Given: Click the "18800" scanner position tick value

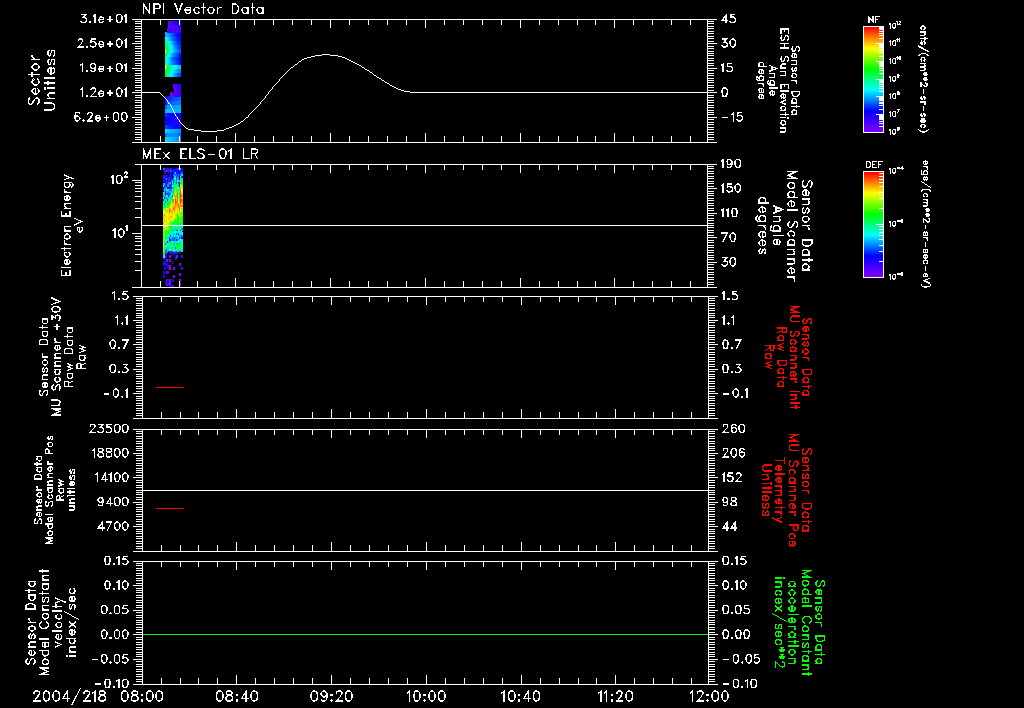Looking at the screenshot, I should click(x=109, y=453).
